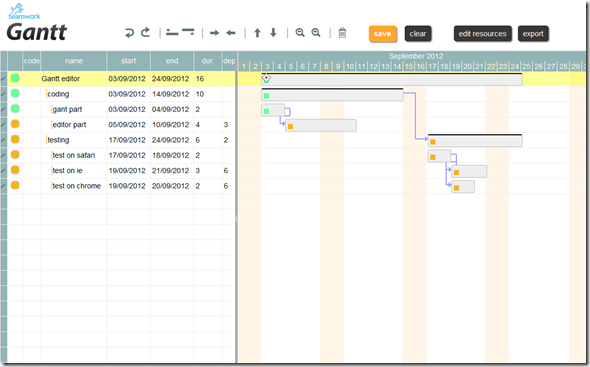Click test on chrome bar in chart
Viewport: 590px width, 367px height.
pyautogui.click(x=463, y=187)
